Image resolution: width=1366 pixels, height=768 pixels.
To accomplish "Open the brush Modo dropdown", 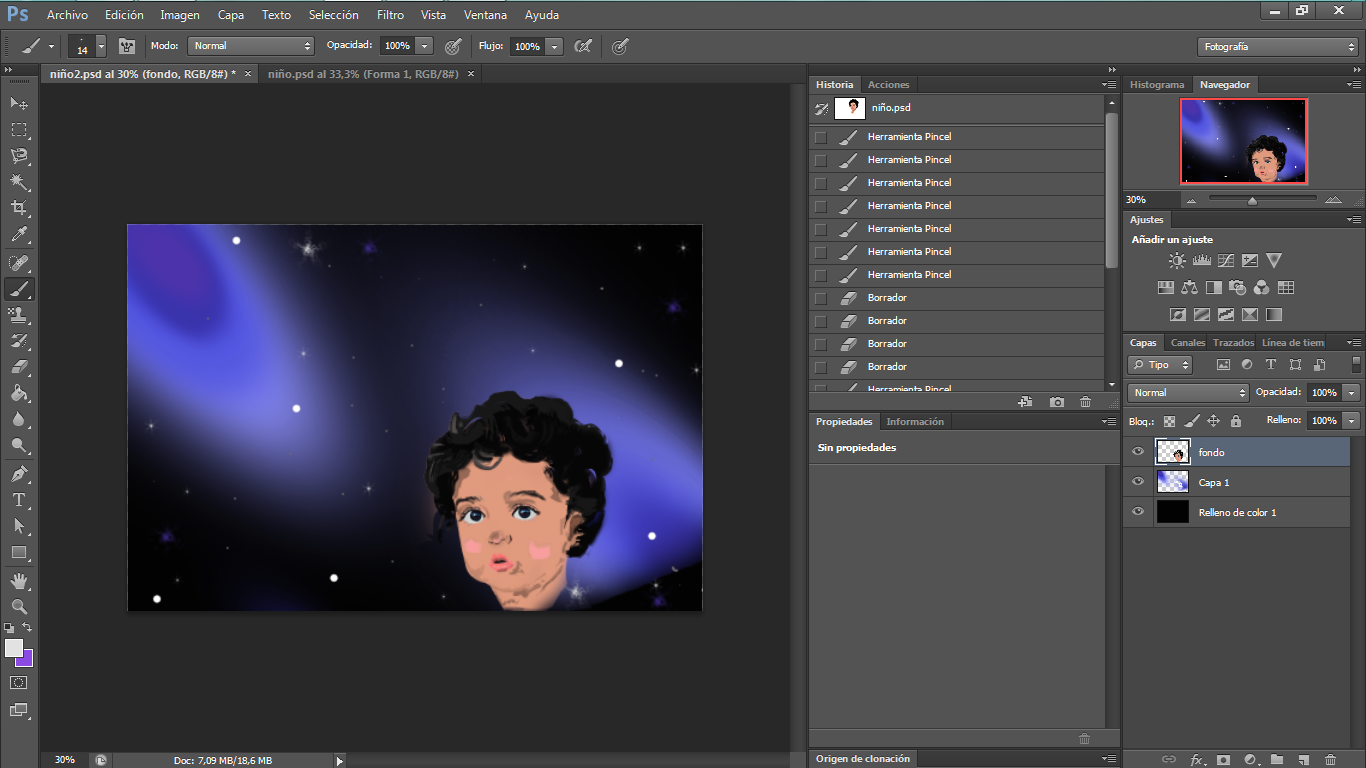I will pyautogui.click(x=251, y=46).
